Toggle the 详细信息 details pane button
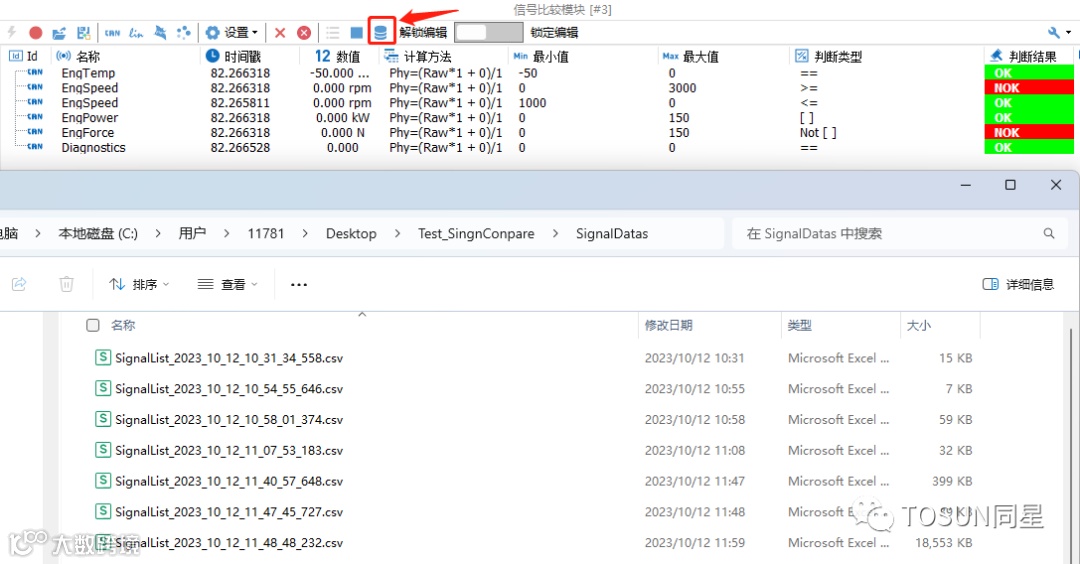Screen dimensions: 1080x564 coord(1018,284)
